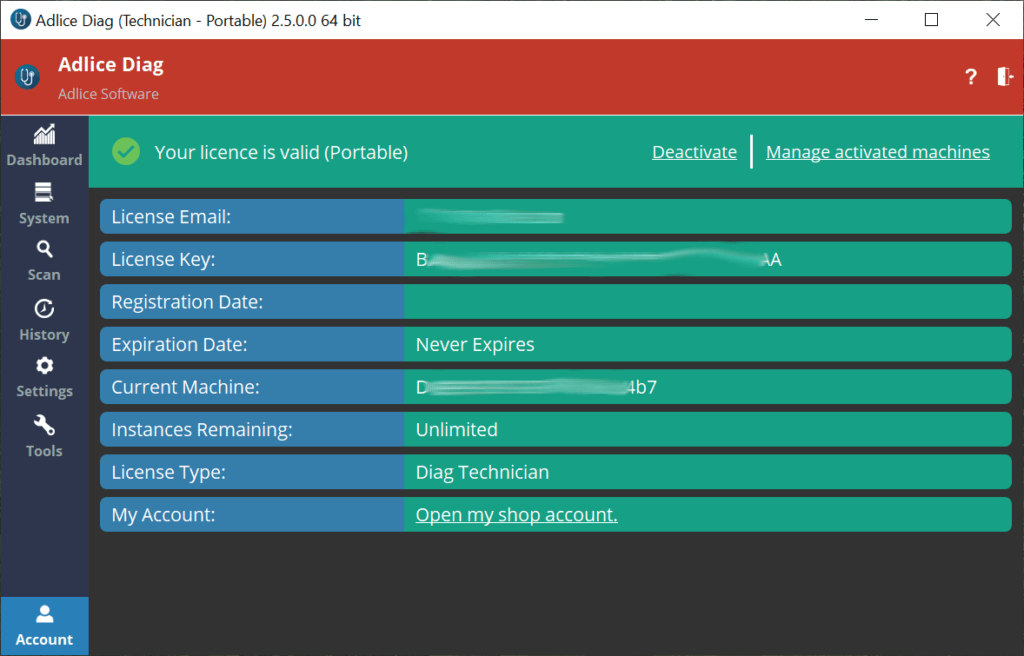This screenshot has height=656, width=1024.
Task: Click the exit door icon in header
Action: [x=1005, y=77]
